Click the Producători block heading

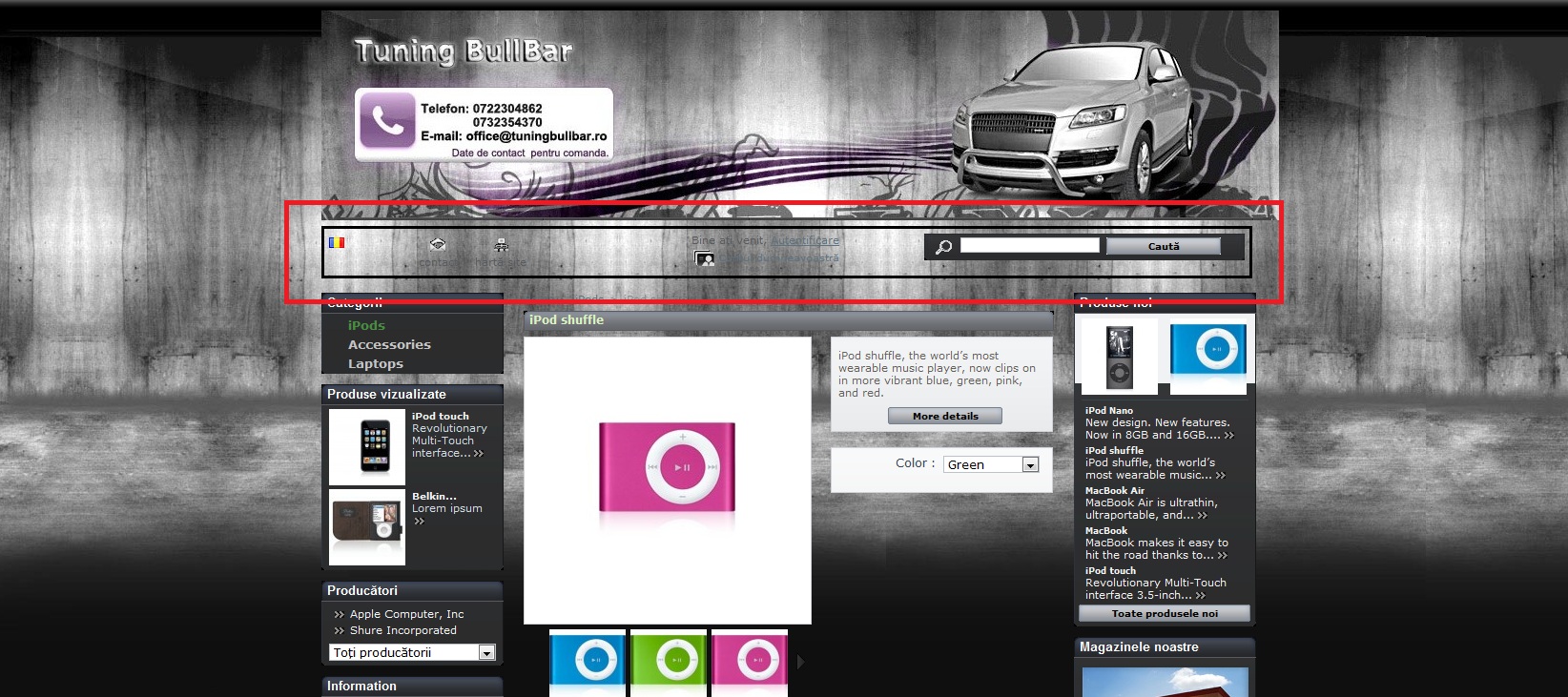coord(362,591)
